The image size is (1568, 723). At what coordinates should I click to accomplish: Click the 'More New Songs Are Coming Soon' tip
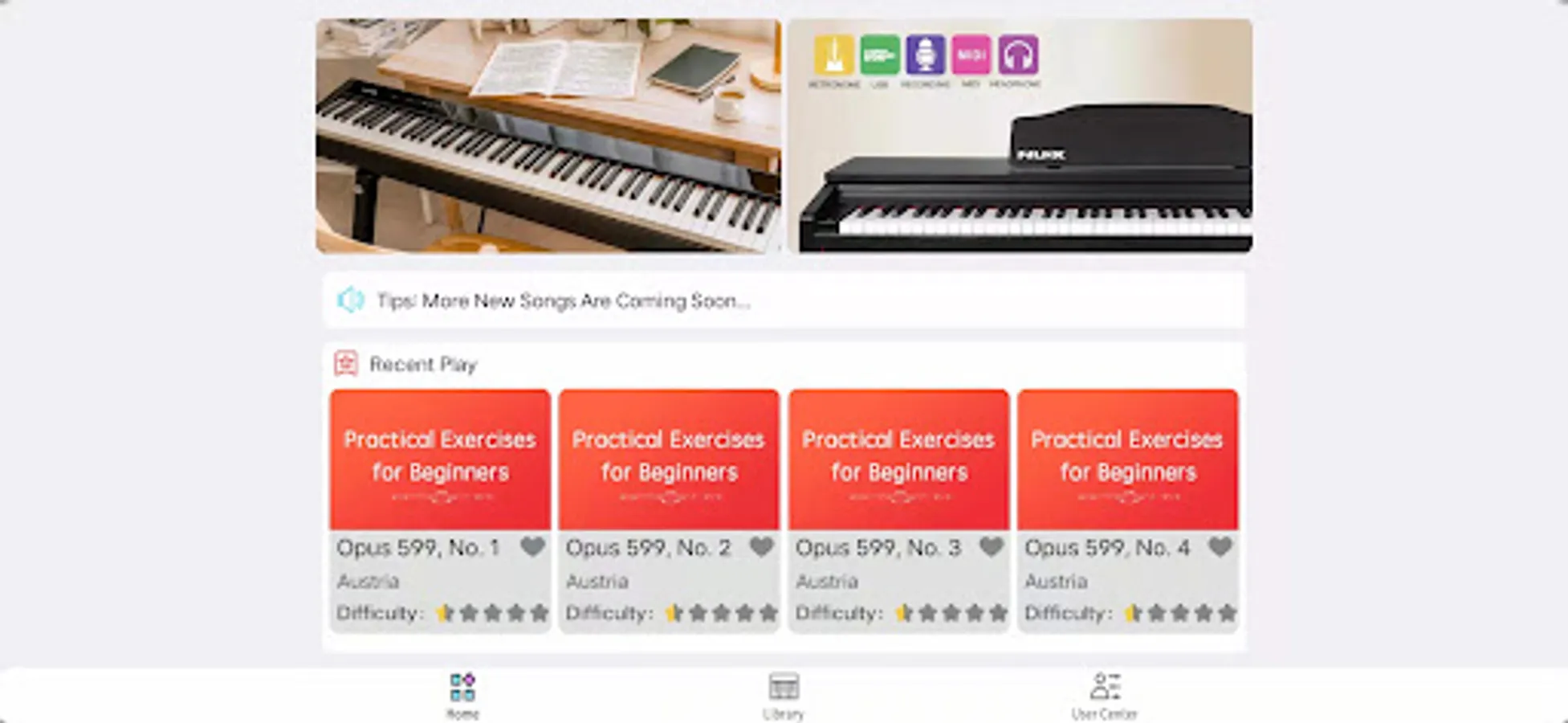(x=563, y=301)
